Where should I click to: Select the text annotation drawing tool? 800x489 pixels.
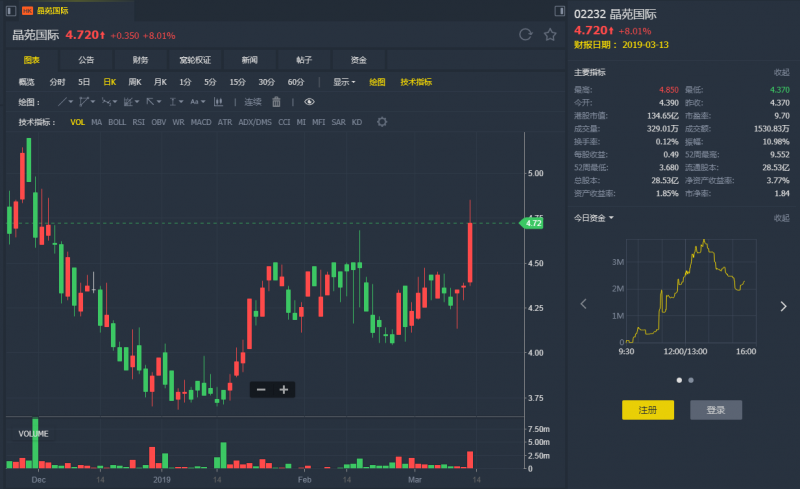pos(194,102)
